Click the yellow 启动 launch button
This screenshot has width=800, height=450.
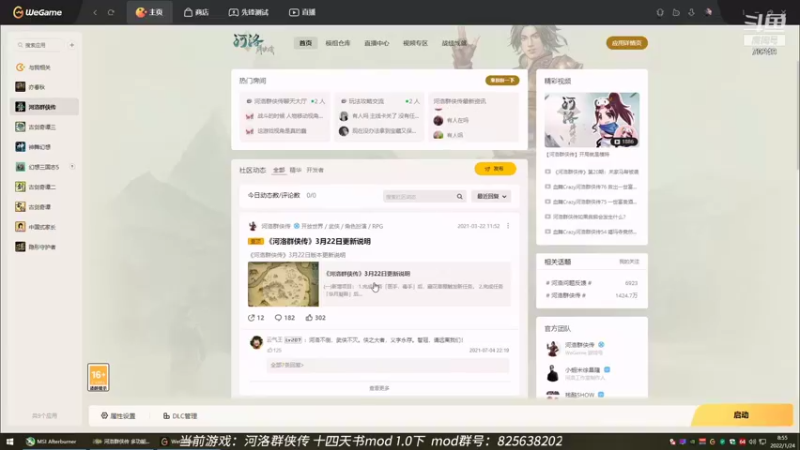743,415
